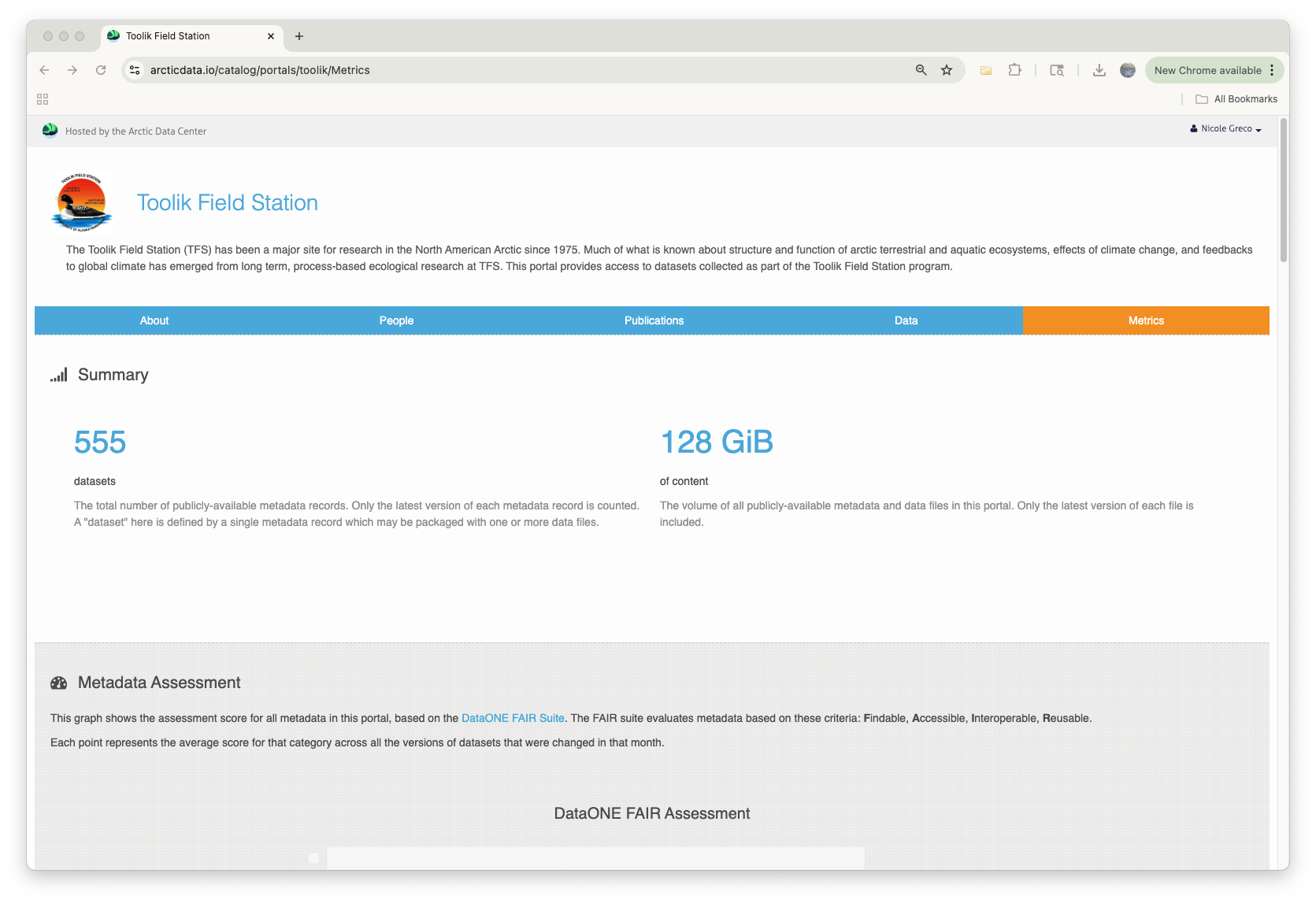The width and height of the screenshot is (1316, 903).
Task: Click the bar chart icon beside Summary
Action: tap(58, 375)
